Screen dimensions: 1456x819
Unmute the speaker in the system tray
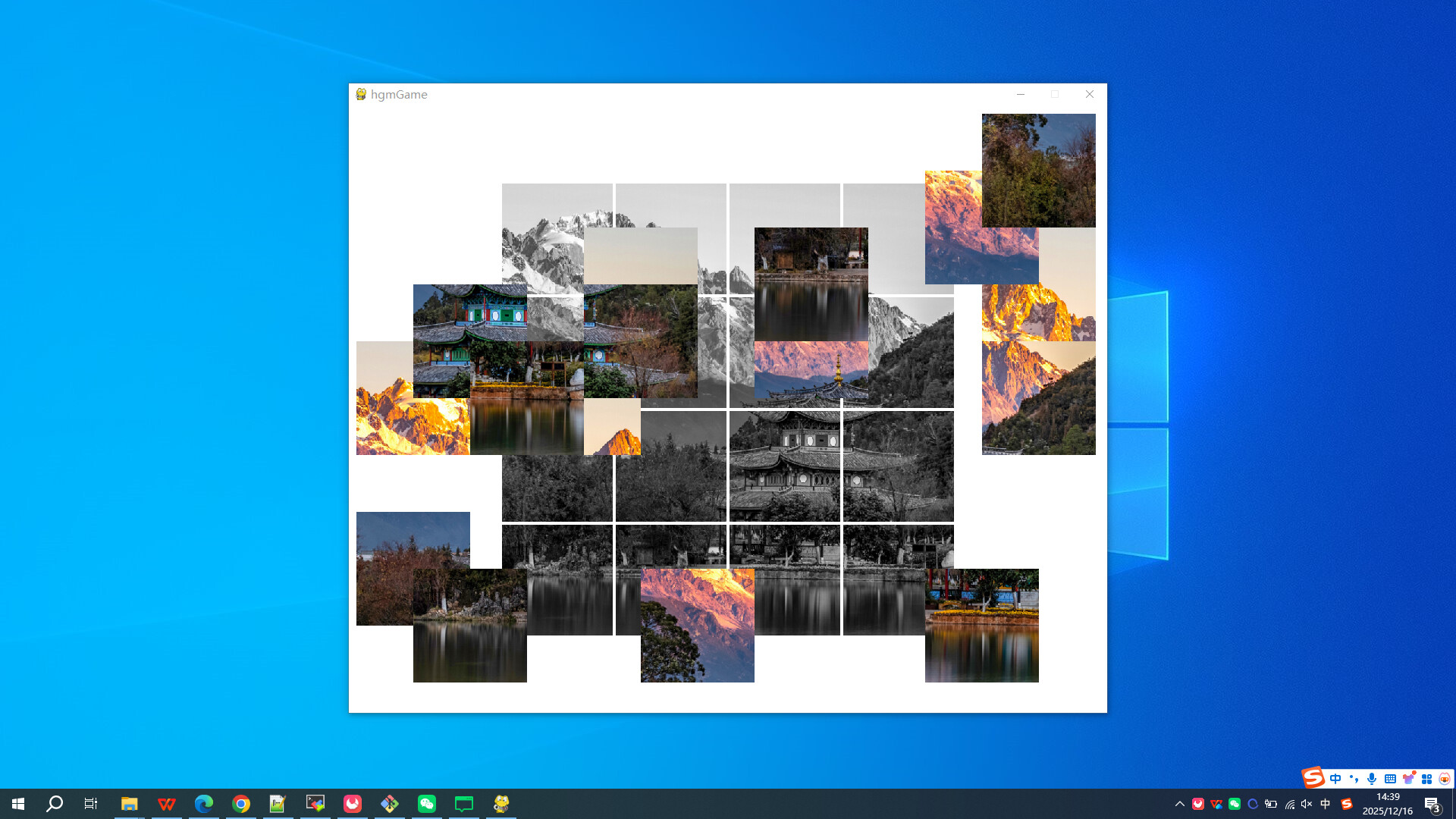tap(1306, 803)
